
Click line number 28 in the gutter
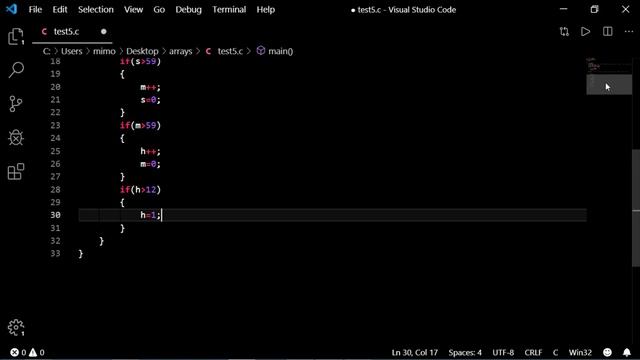pyautogui.click(x=56, y=189)
